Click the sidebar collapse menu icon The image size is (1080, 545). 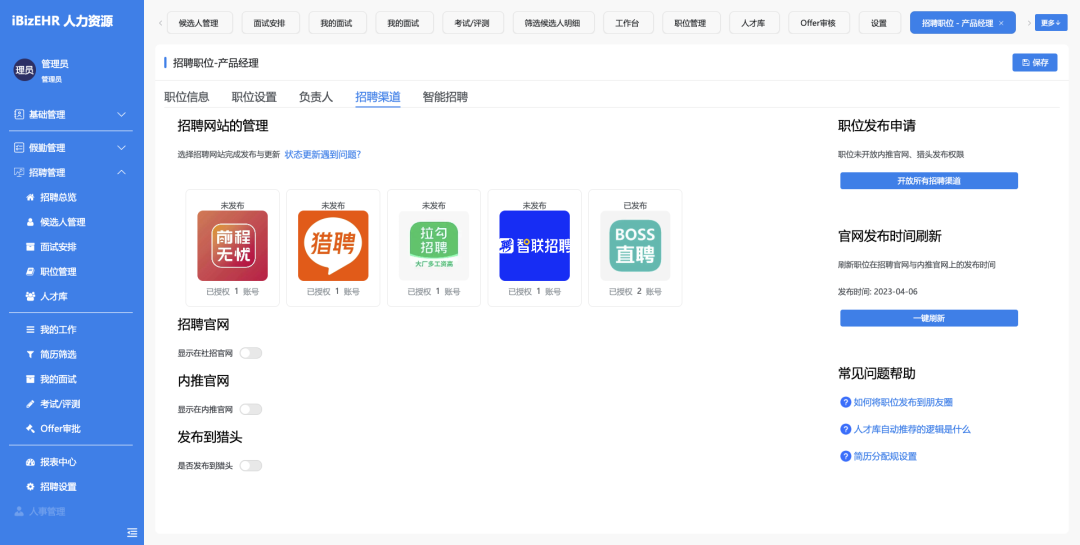(x=132, y=531)
